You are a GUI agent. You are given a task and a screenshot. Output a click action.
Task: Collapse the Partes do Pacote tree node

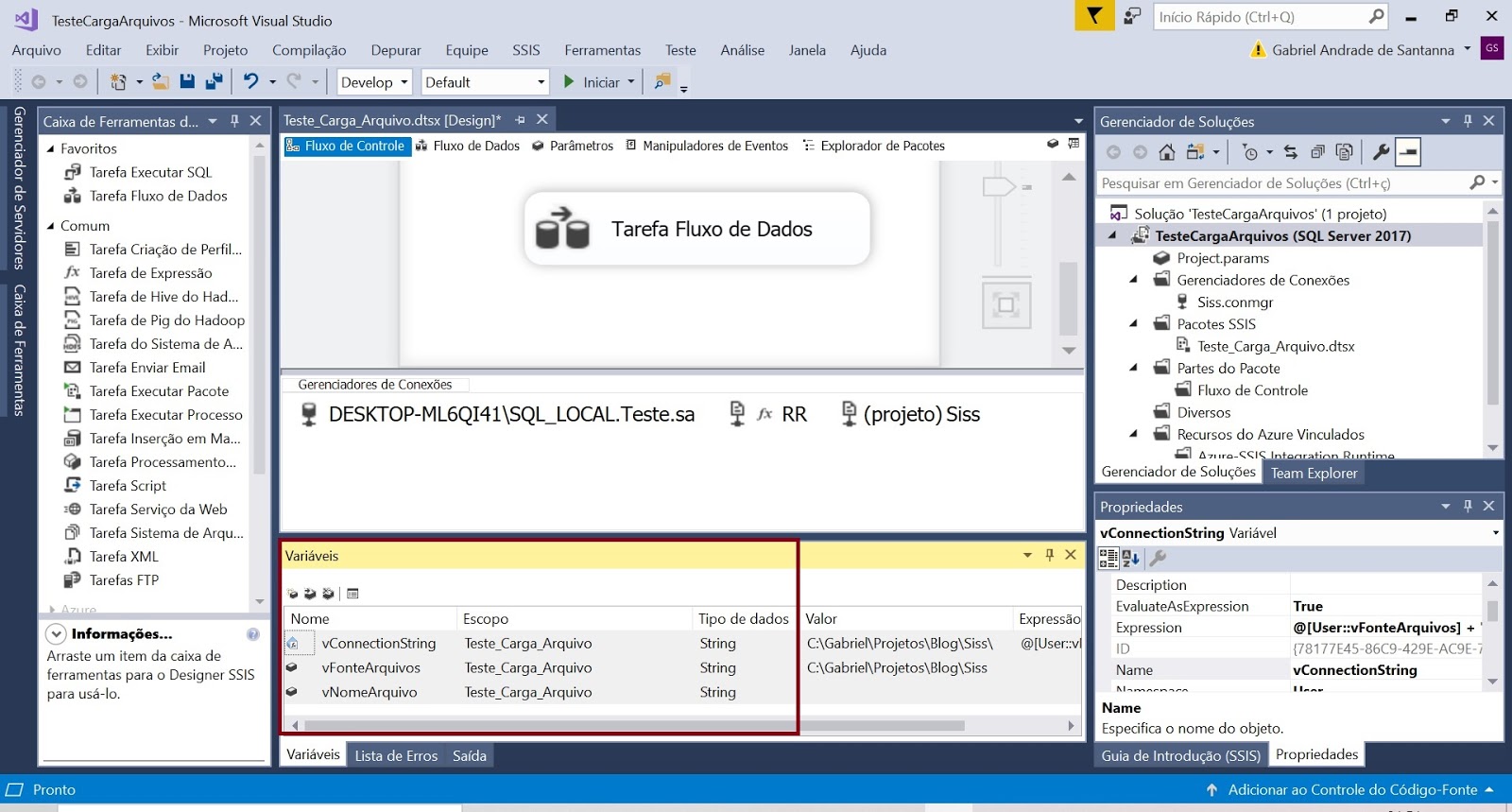tap(1133, 368)
